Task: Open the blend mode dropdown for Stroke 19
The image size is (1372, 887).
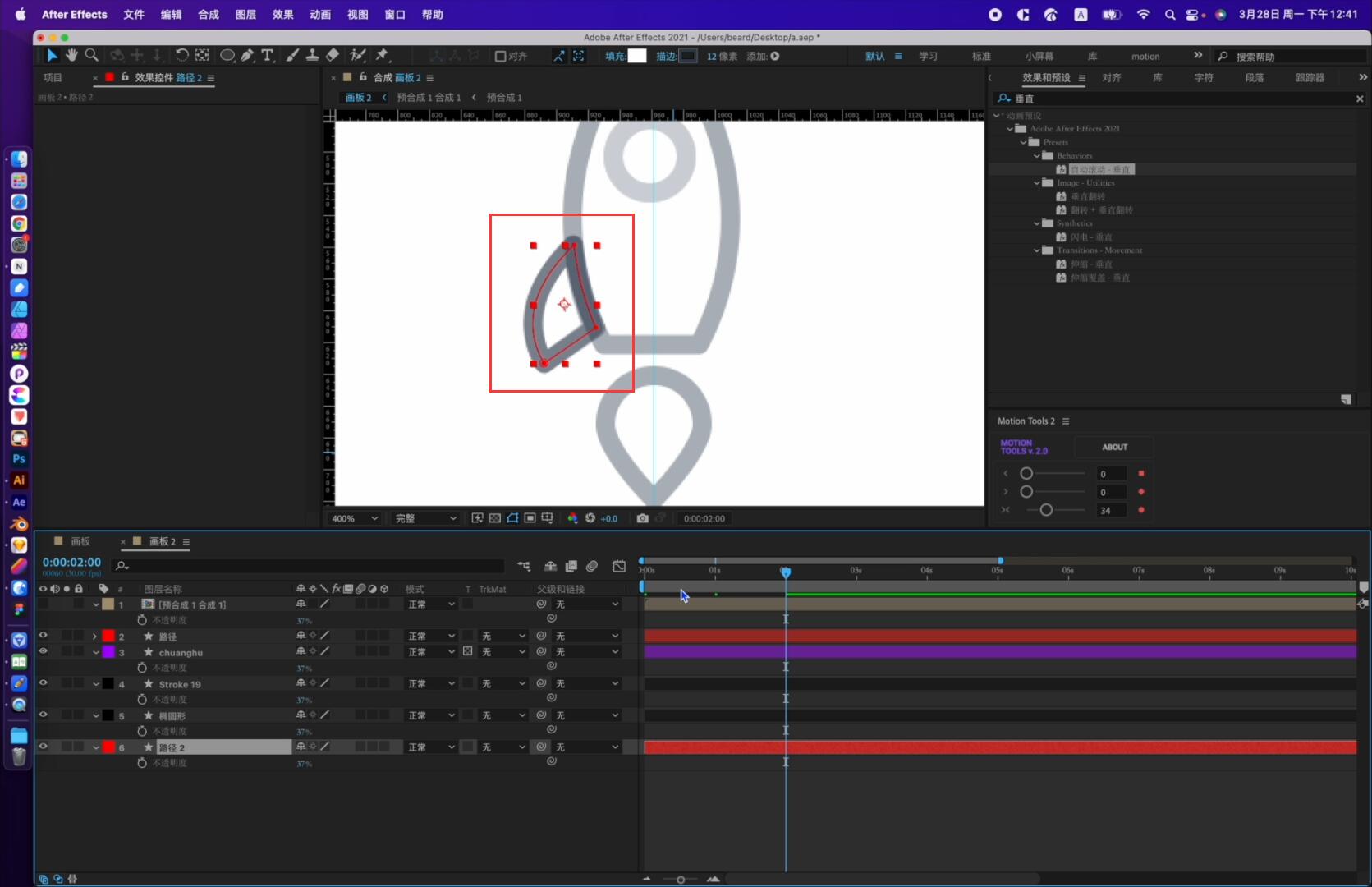Action: [x=429, y=683]
